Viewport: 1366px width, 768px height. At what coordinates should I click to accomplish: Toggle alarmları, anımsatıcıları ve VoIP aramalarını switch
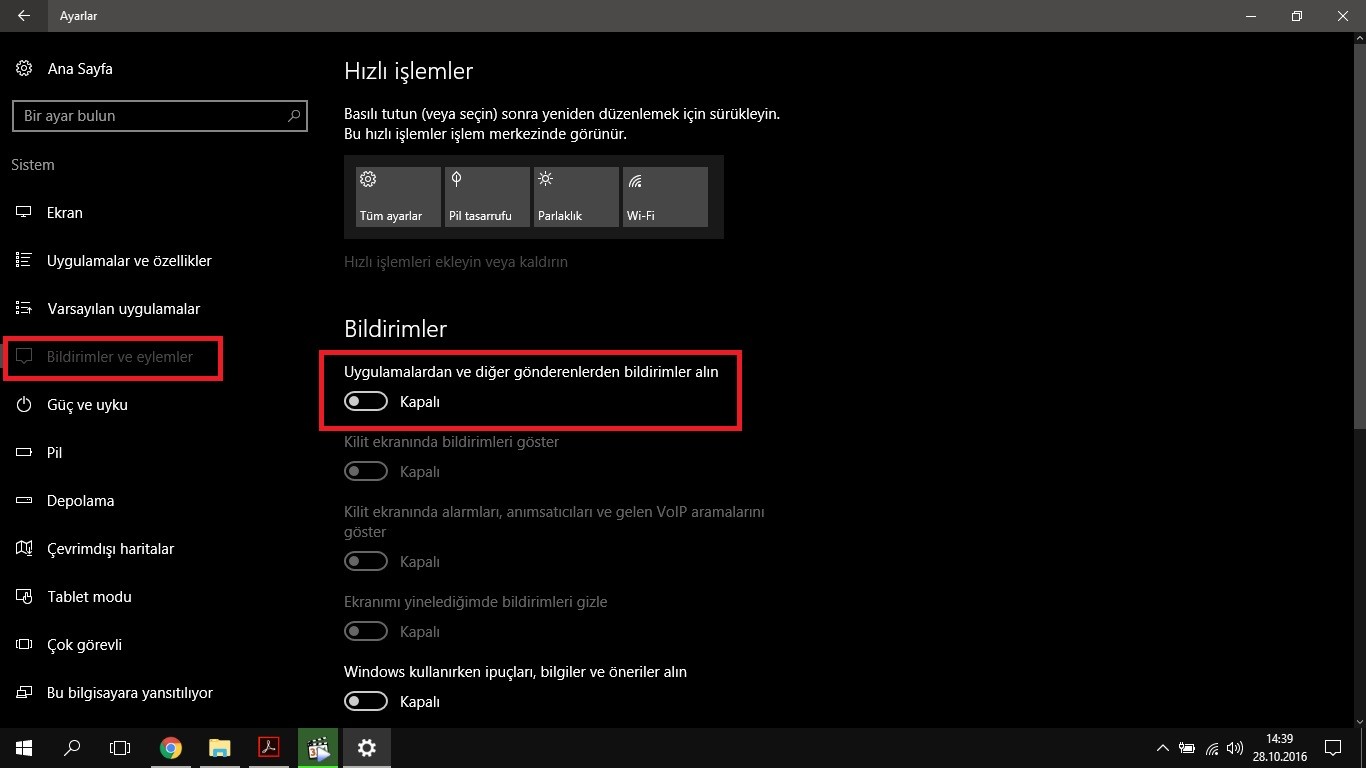[366, 562]
